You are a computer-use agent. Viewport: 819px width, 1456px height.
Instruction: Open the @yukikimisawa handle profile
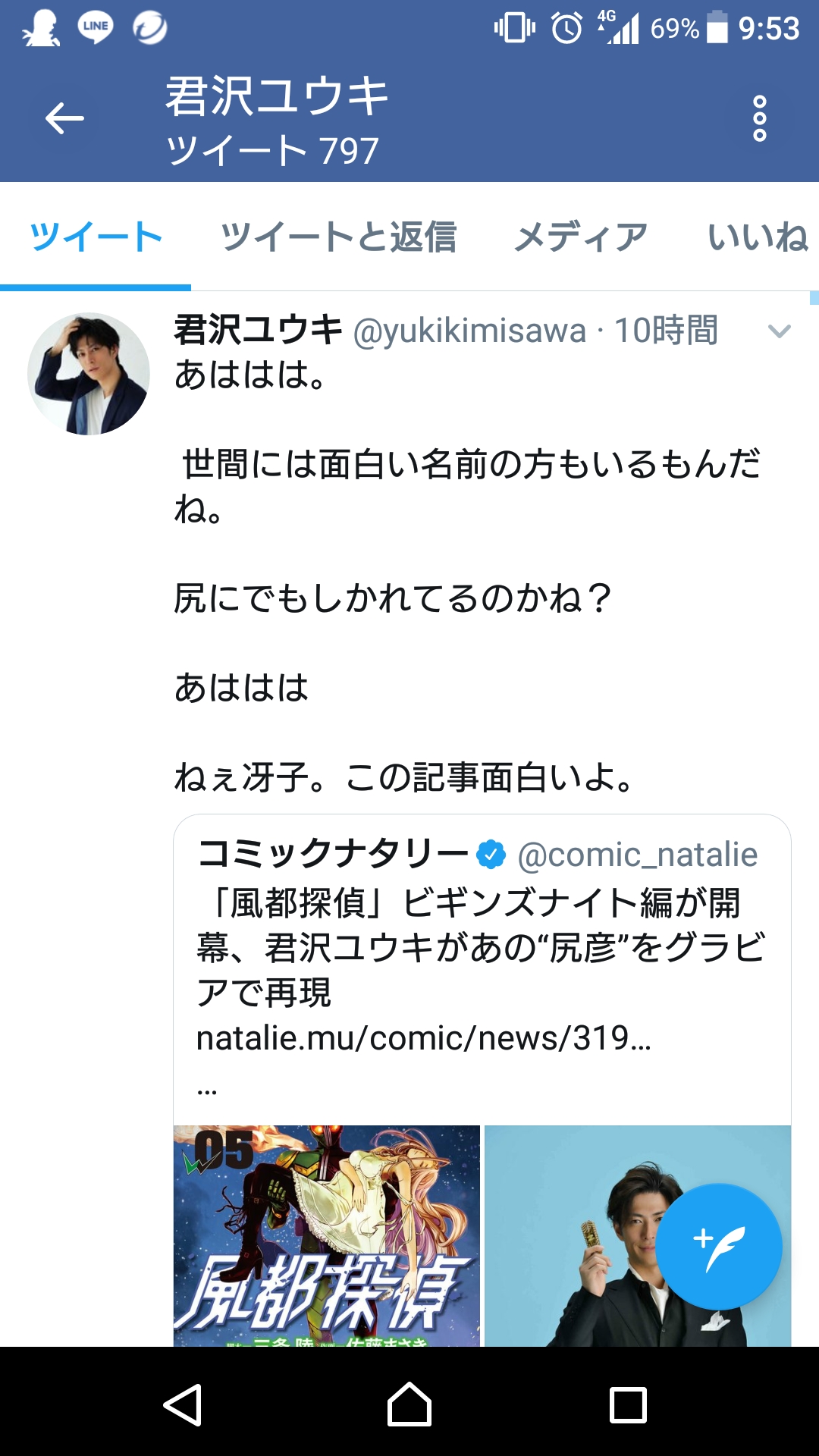click(x=469, y=331)
